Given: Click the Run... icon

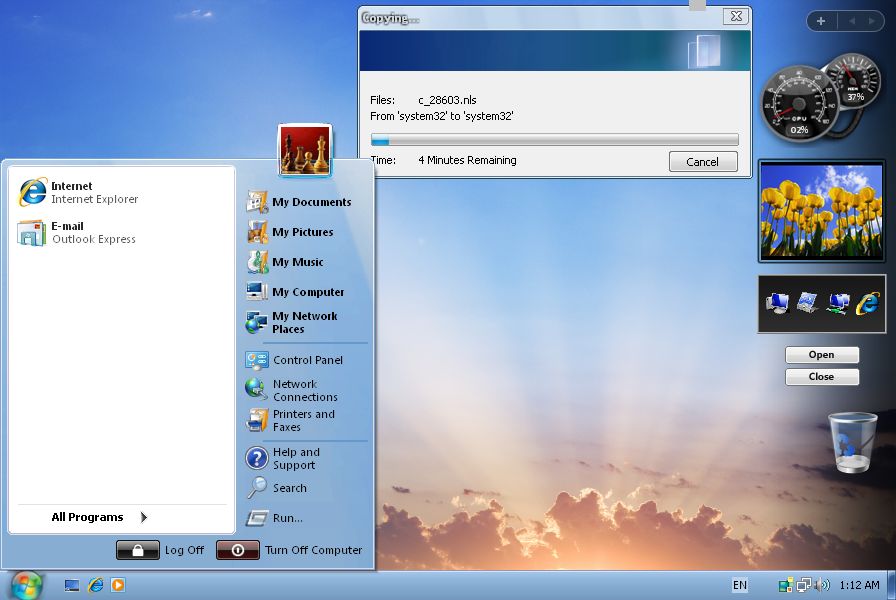Looking at the screenshot, I should [x=257, y=518].
